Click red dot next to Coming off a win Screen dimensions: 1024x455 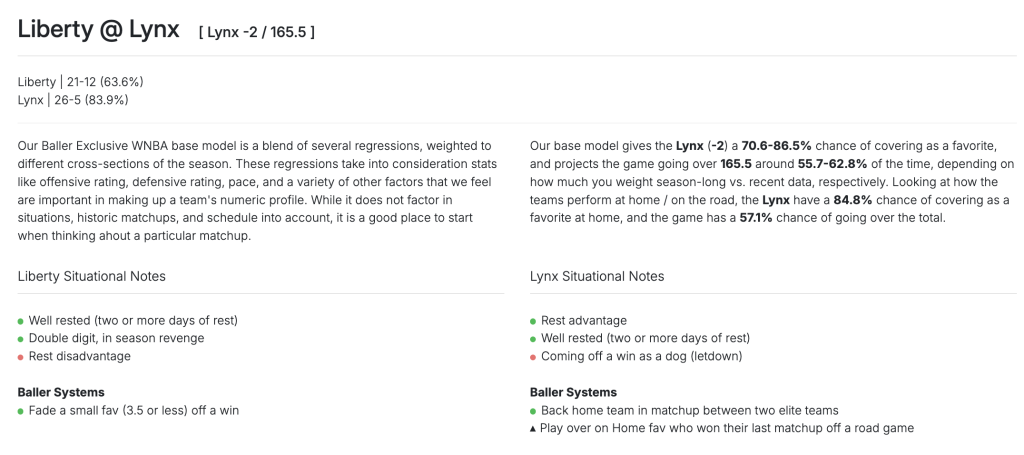[533, 356]
